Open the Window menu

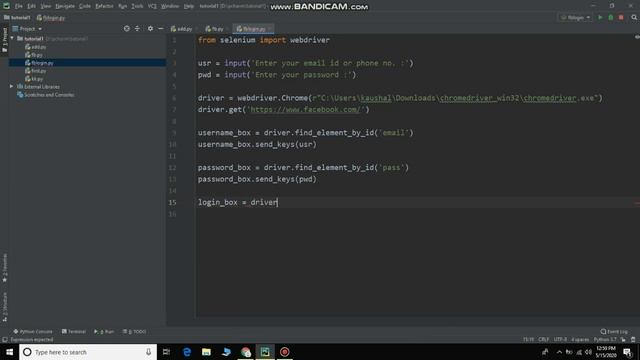[x=170, y=6]
